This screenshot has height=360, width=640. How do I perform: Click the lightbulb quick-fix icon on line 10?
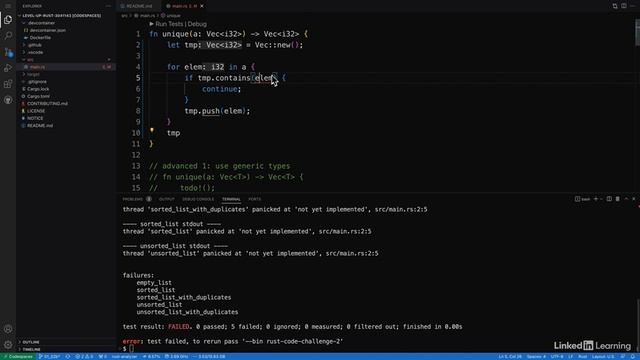pos(152,131)
